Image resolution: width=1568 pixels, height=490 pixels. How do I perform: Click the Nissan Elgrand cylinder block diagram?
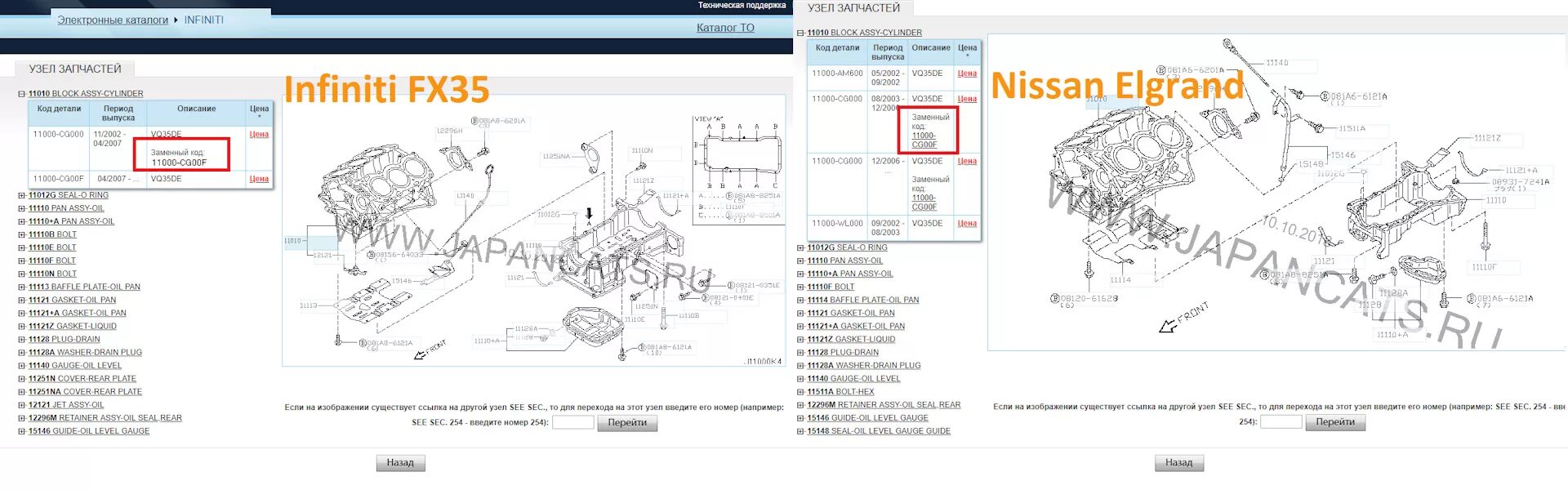tap(1276, 193)
